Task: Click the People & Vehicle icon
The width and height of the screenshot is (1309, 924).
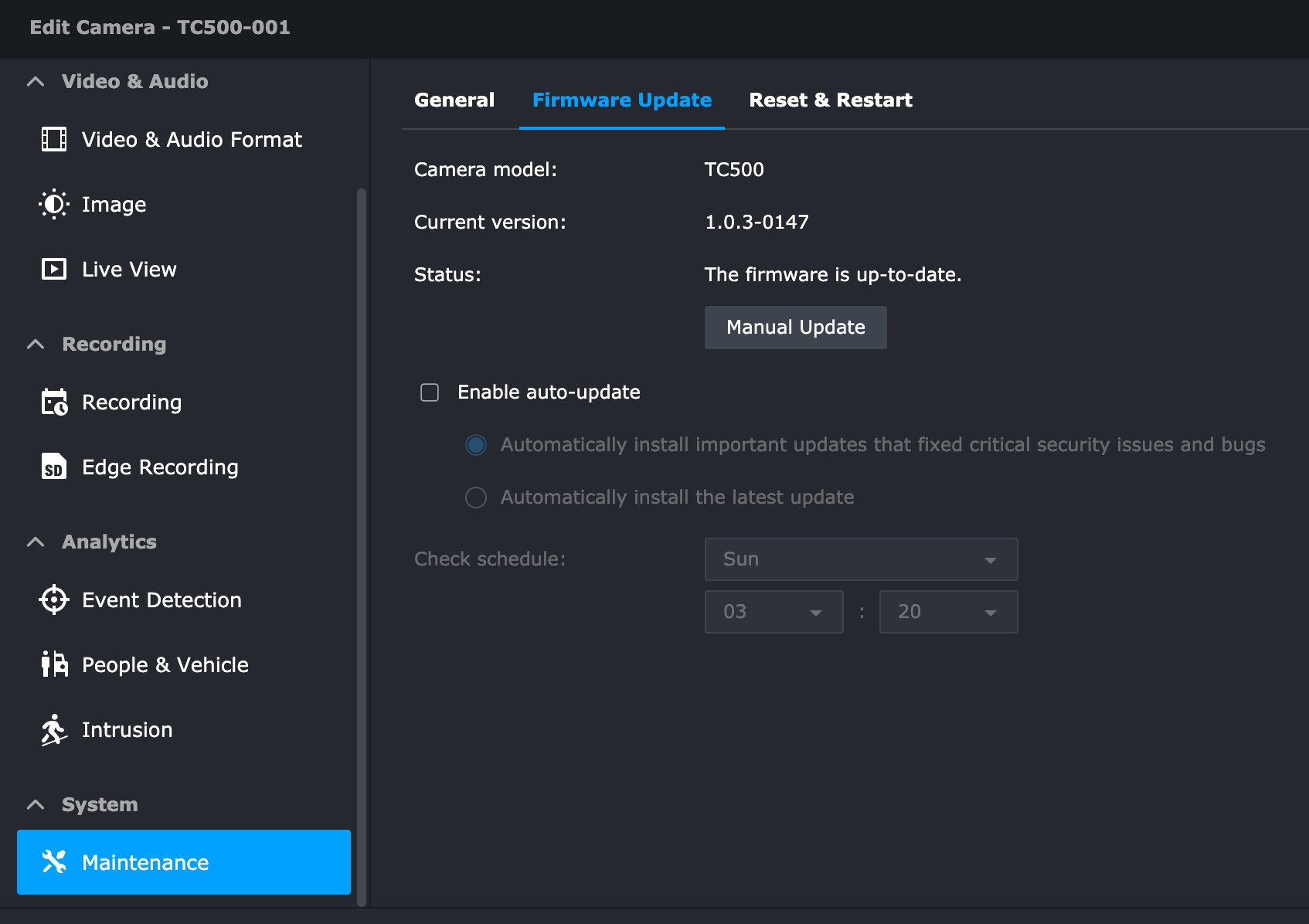Action: tap(54, 664)
